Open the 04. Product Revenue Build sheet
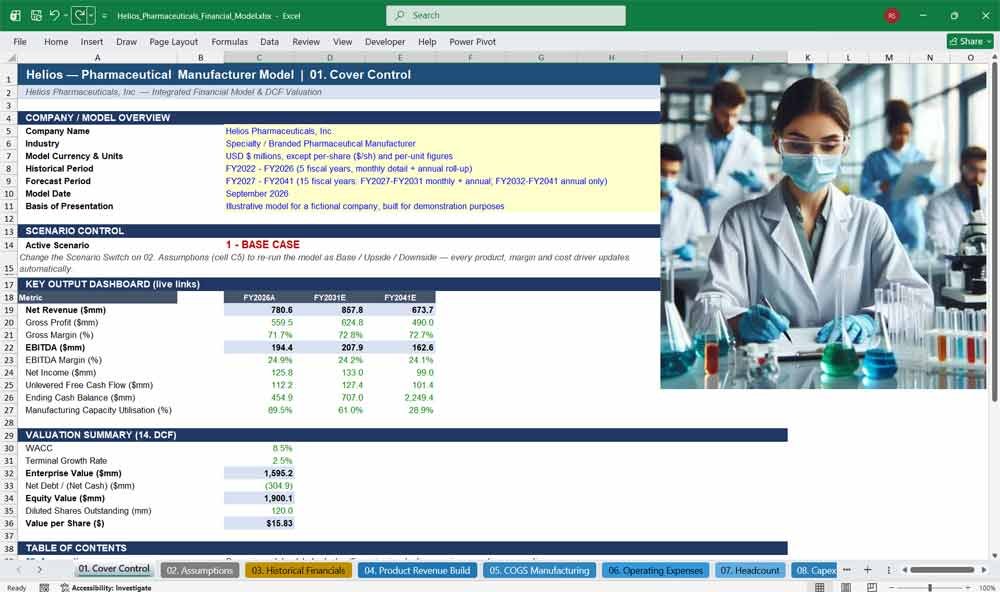1000x592 pixels. coord(417,570)
